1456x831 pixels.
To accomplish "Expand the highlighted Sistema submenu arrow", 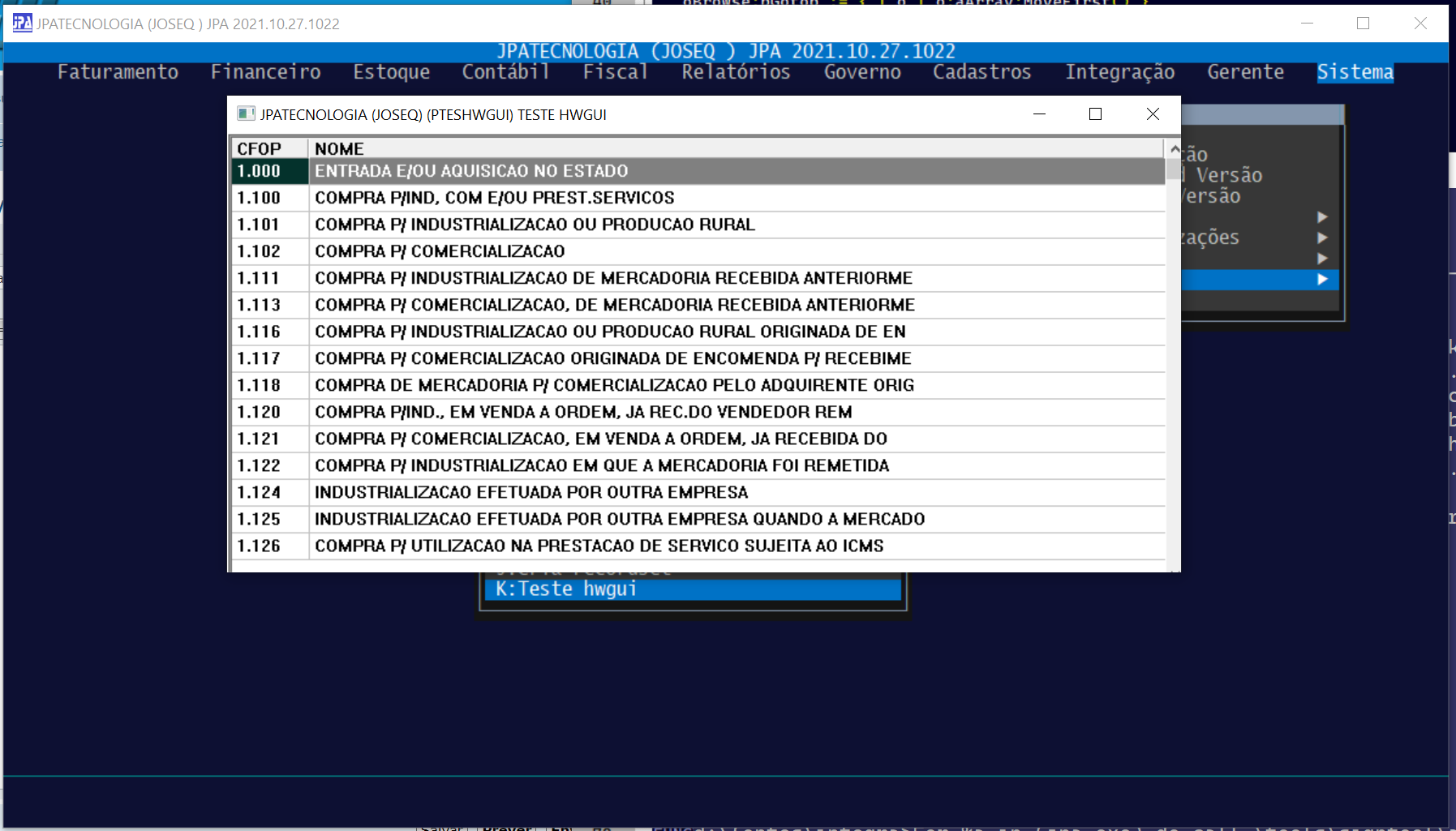I will coord(1322,280).
